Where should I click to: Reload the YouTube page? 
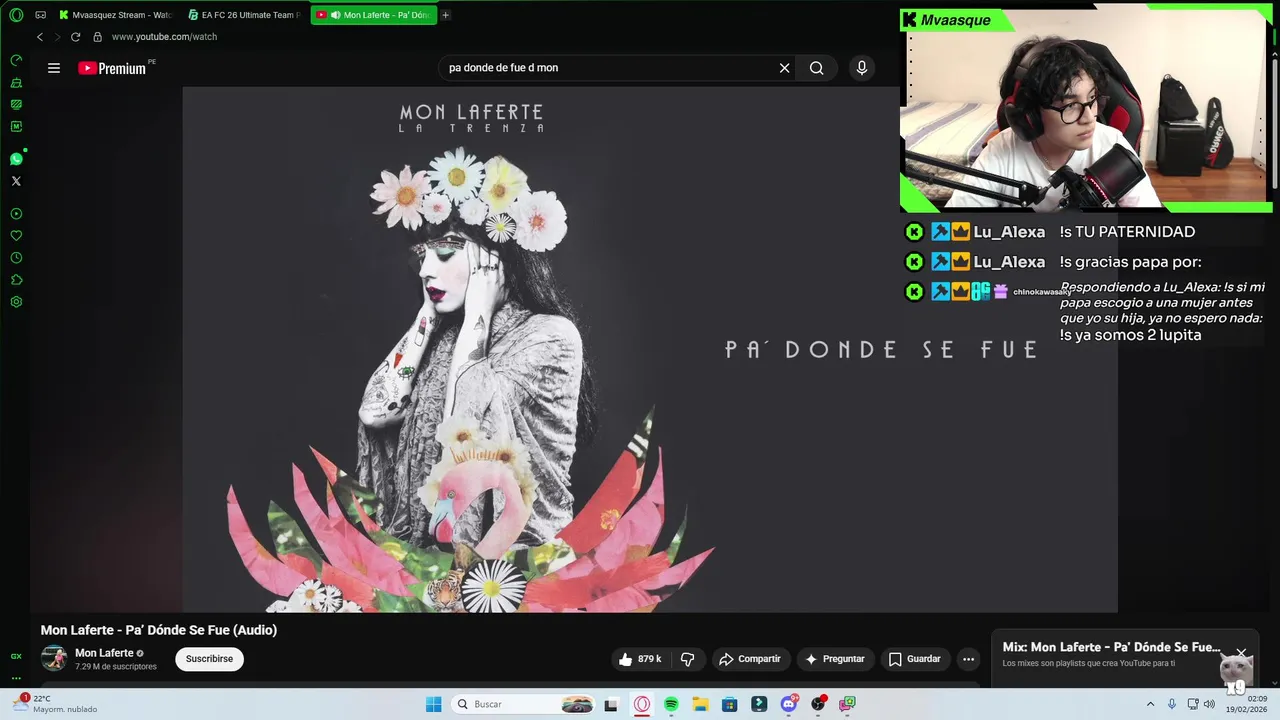click(75, 37)
